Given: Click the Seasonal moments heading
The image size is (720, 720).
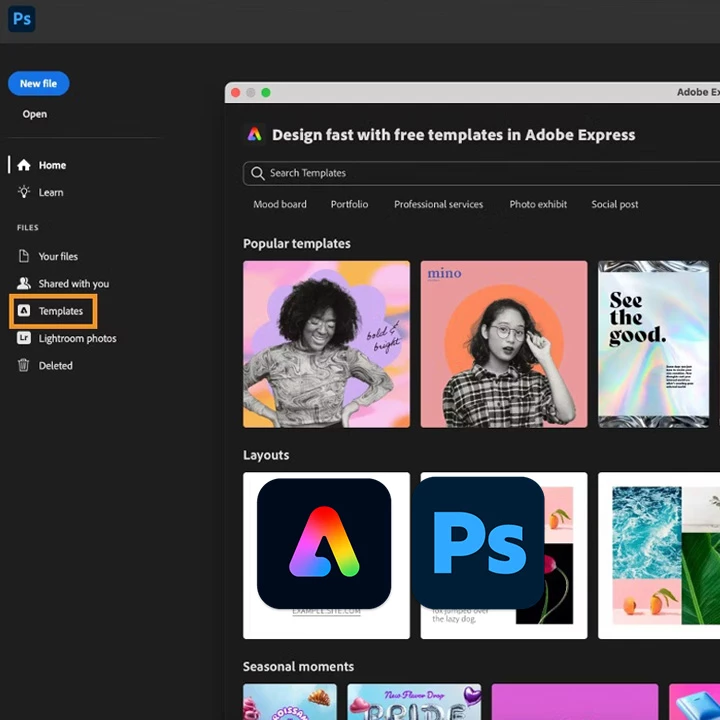Looking at the screenshot, I should tap(298, 666).
